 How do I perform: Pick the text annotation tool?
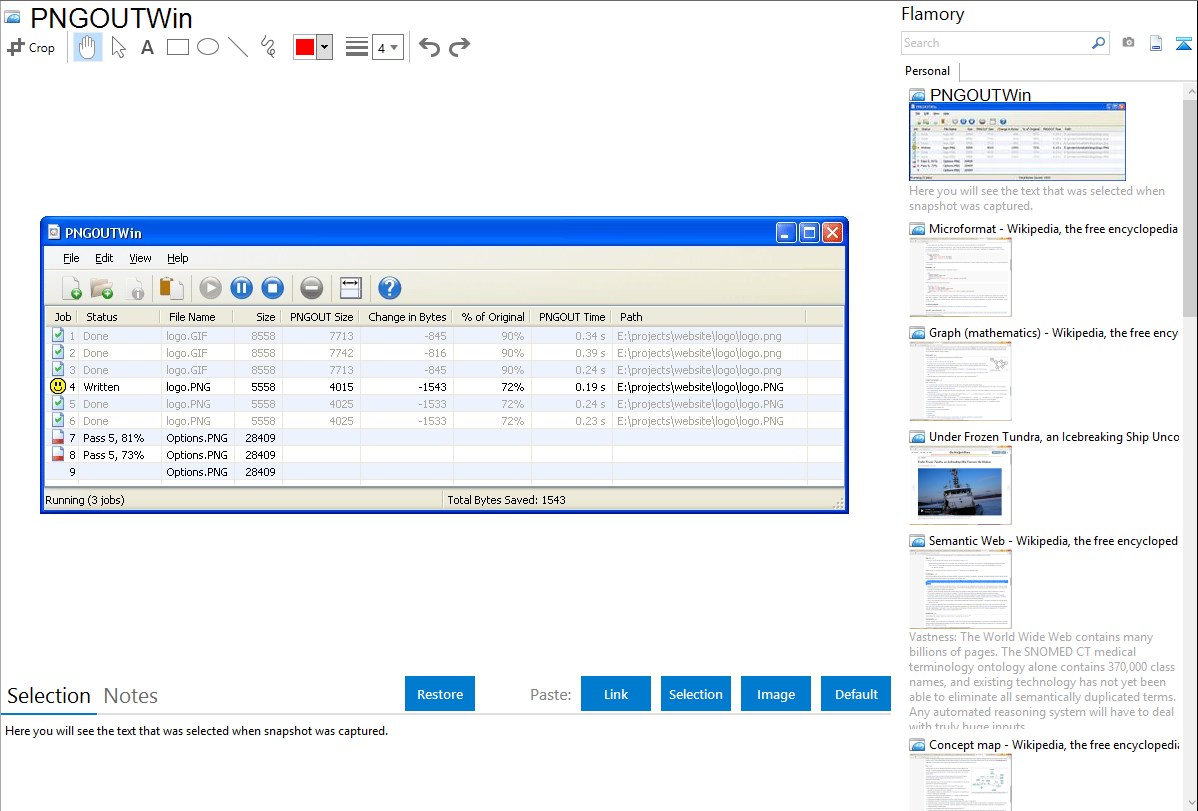[147, 47]
